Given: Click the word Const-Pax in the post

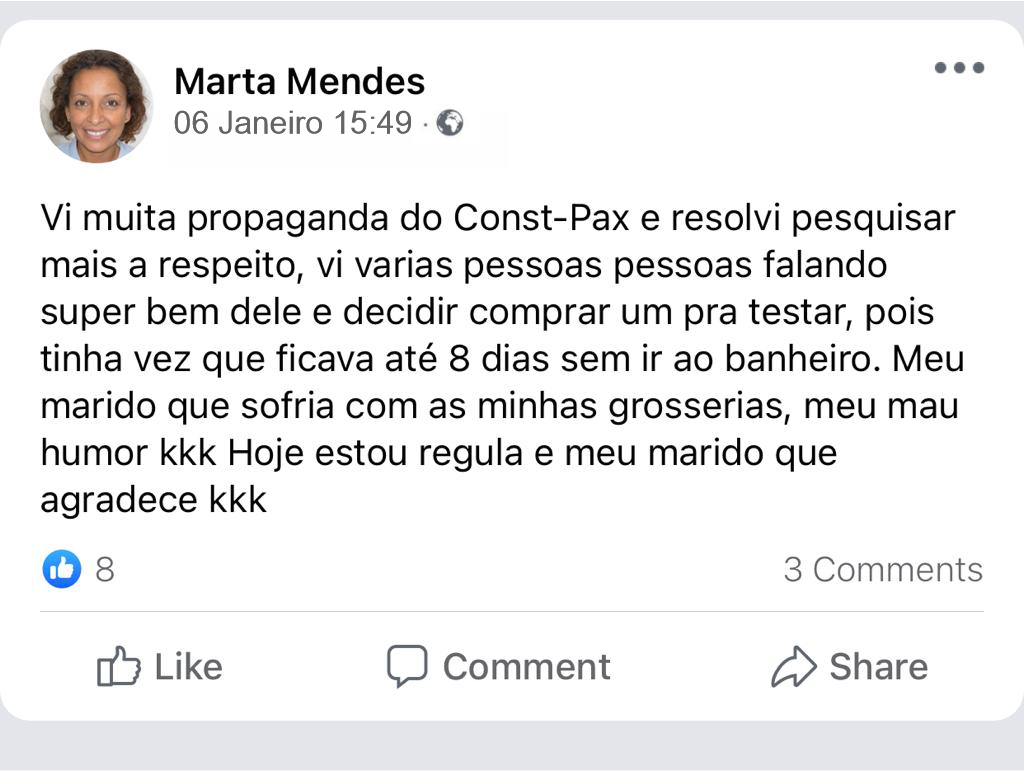Looking at the screenshot, I should point(541,218).
